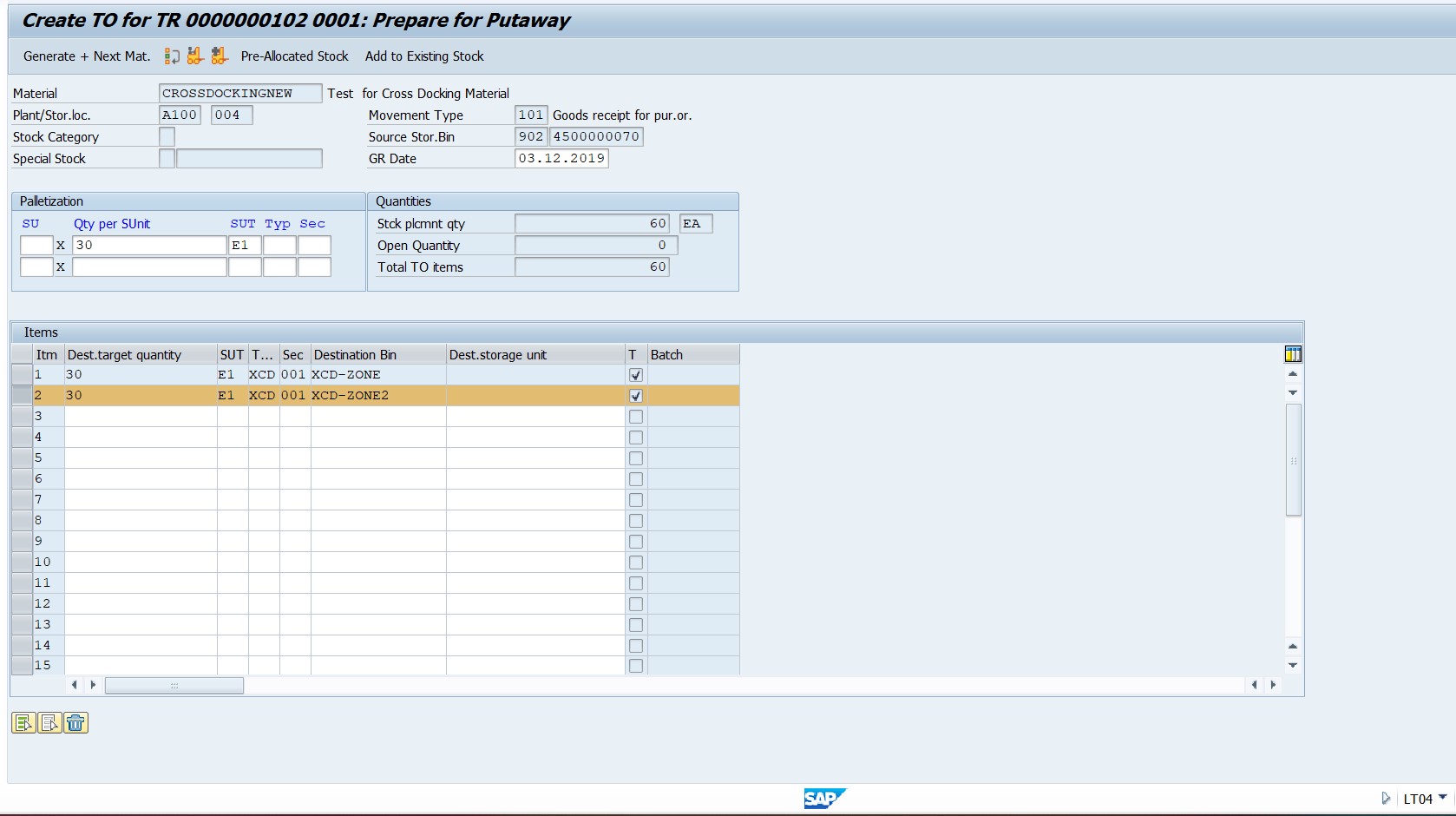This screenshot has height=816, width=1456.
Task: Click Dest.target quantity cell of item 1
Action: point(141,375)
